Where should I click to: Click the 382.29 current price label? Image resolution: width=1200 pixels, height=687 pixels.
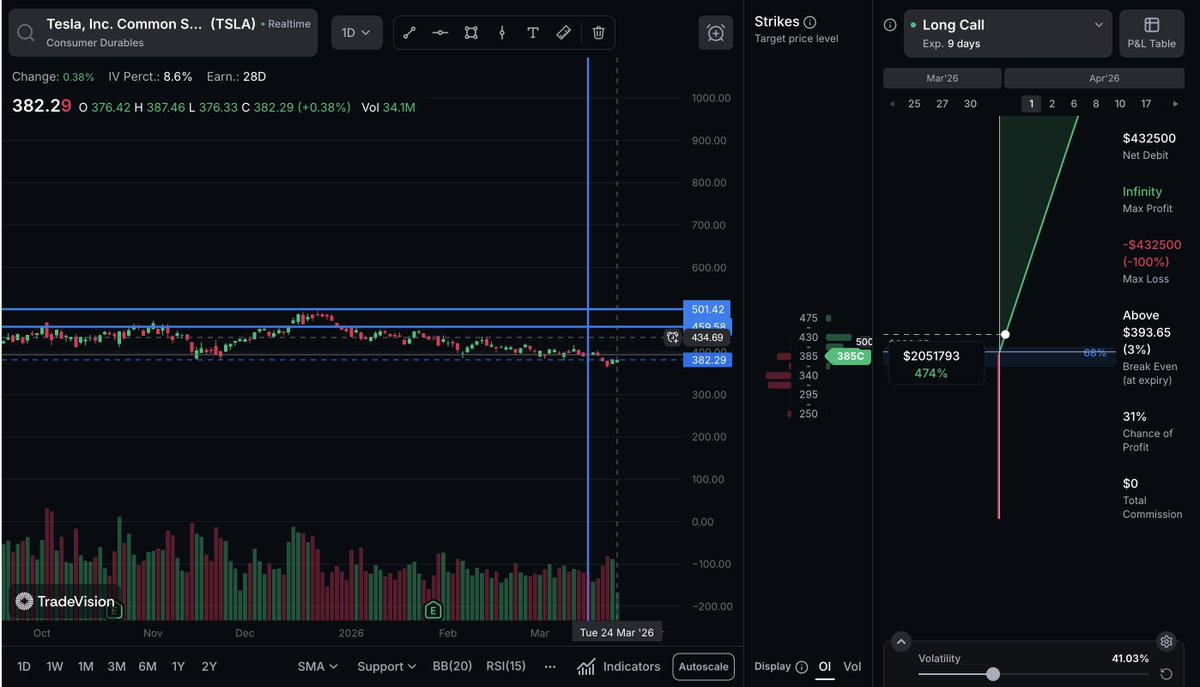[x=706, y=360]
